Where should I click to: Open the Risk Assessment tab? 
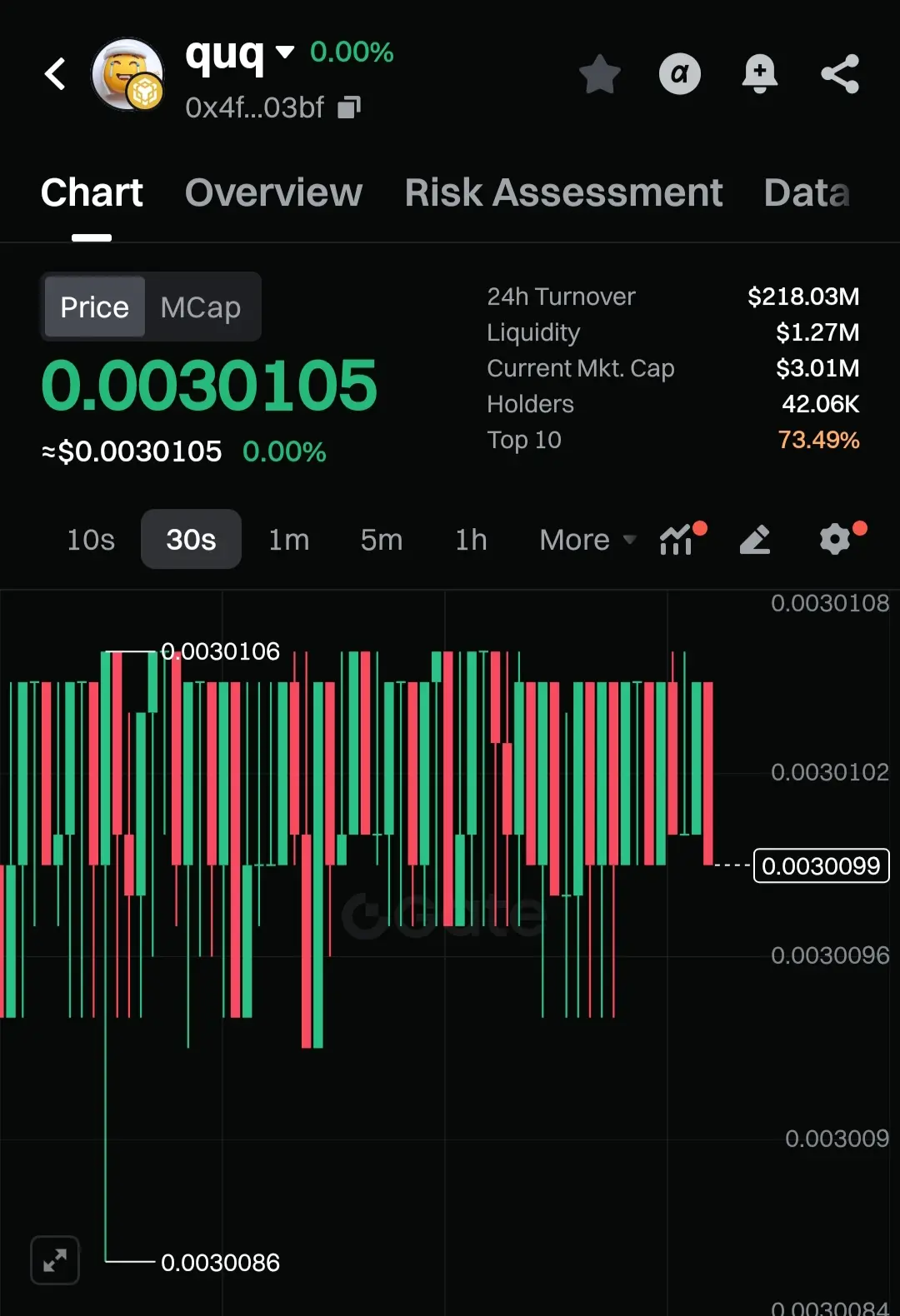(x=563, y=193)
